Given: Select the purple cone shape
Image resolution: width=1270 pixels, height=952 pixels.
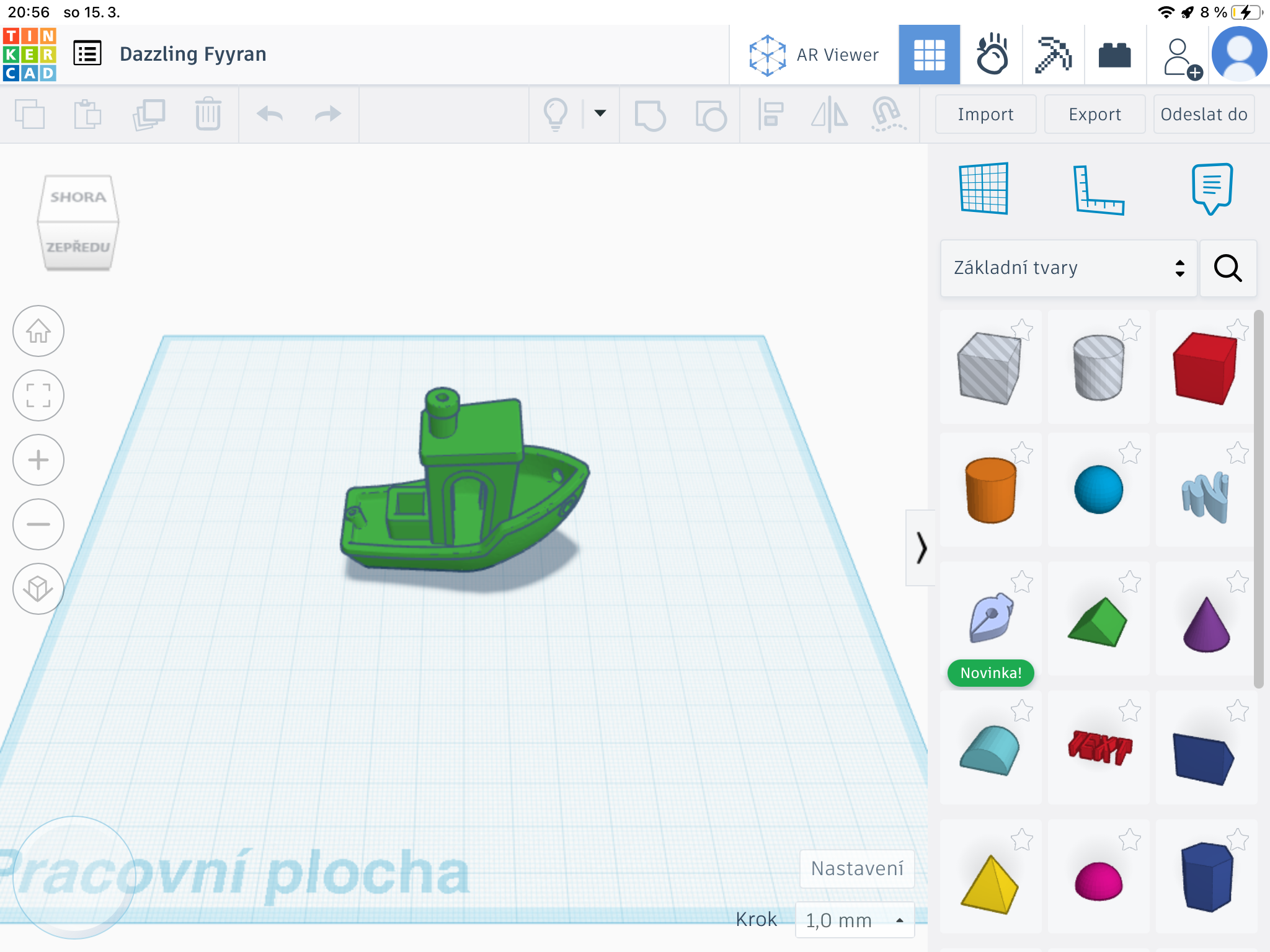Looking at the screenshot, I should [1206, 625].
